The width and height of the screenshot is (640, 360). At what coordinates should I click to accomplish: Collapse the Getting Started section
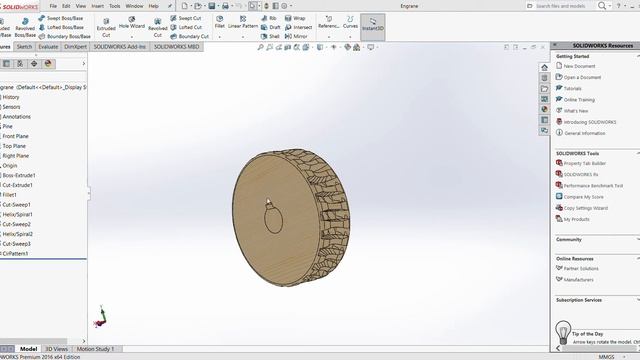638,56
